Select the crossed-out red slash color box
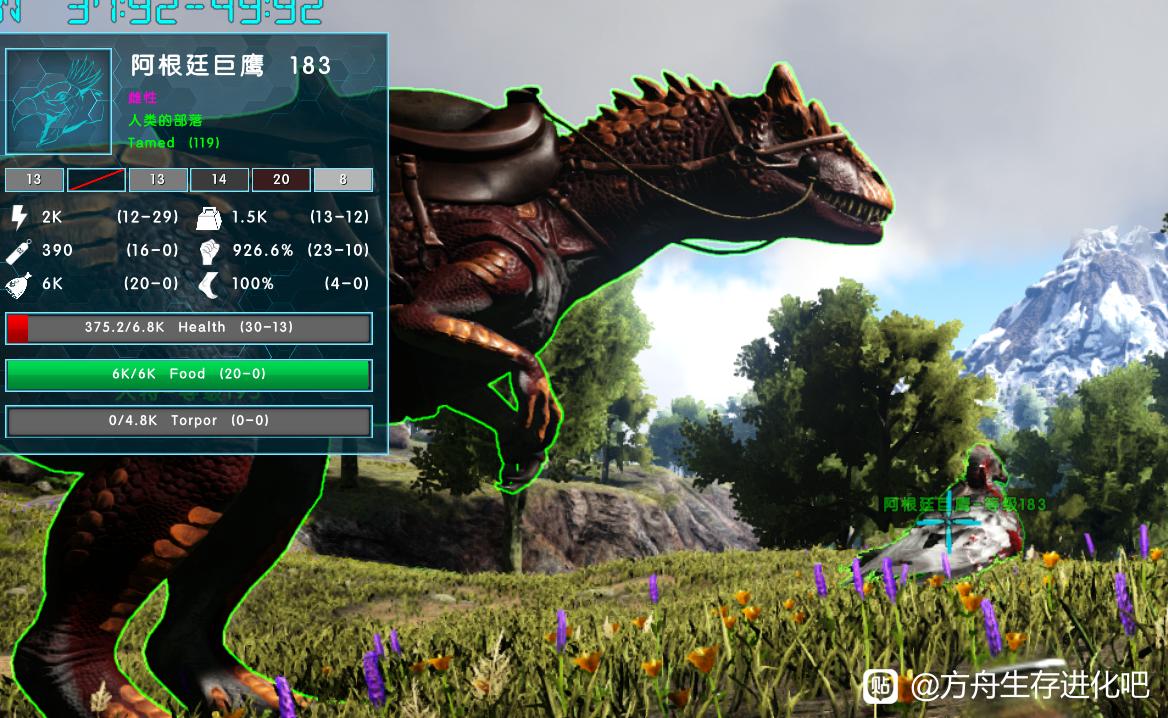 pyautogui.click(x=96, y=180)
